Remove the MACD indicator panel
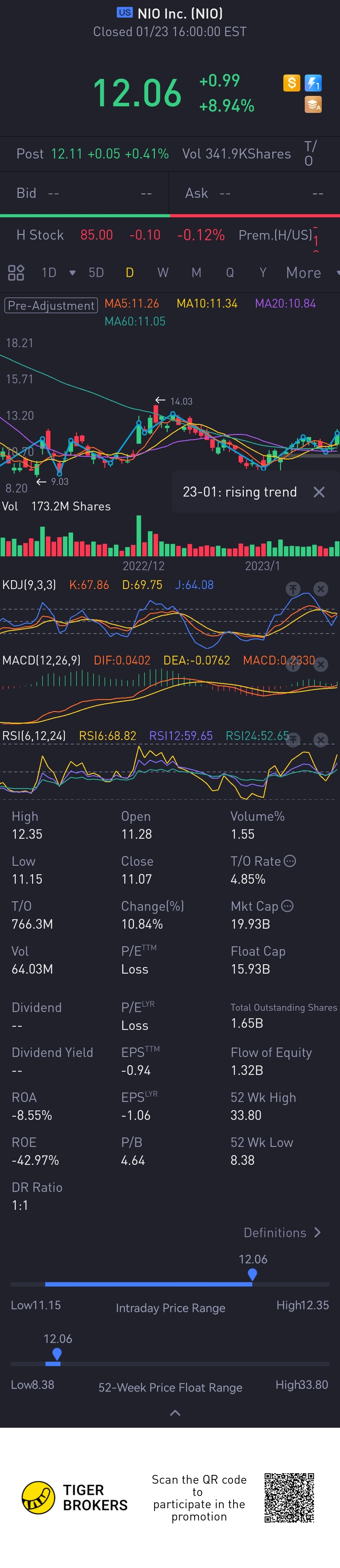Viewport: 340px width, 1568px height. 320,664
